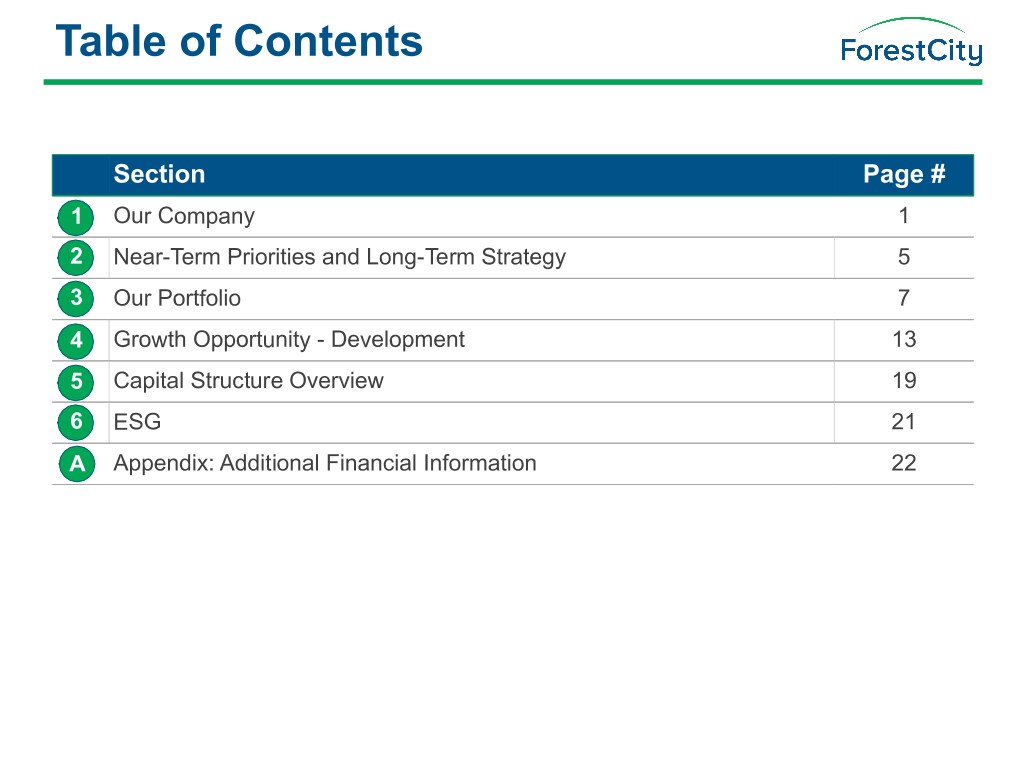
Task: Open Capital Structure Overview section
Action: (x=248, y=381)
